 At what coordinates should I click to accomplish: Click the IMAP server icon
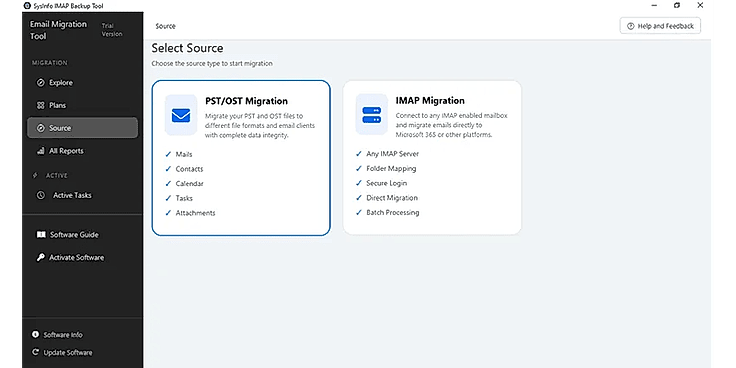pos(372,115)
